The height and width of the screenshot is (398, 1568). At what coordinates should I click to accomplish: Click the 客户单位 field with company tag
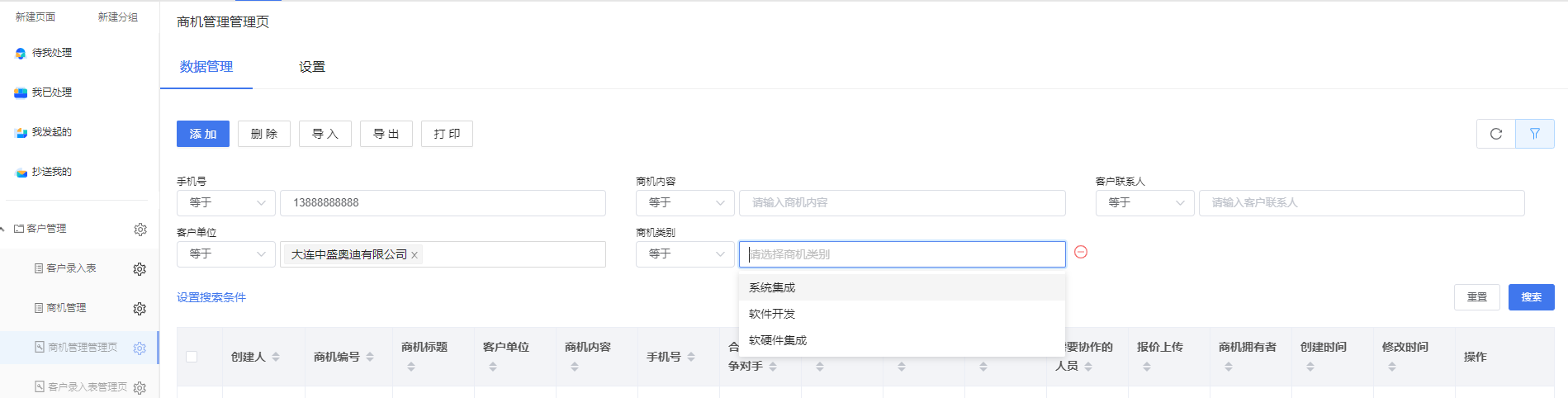tap(443, 254)
